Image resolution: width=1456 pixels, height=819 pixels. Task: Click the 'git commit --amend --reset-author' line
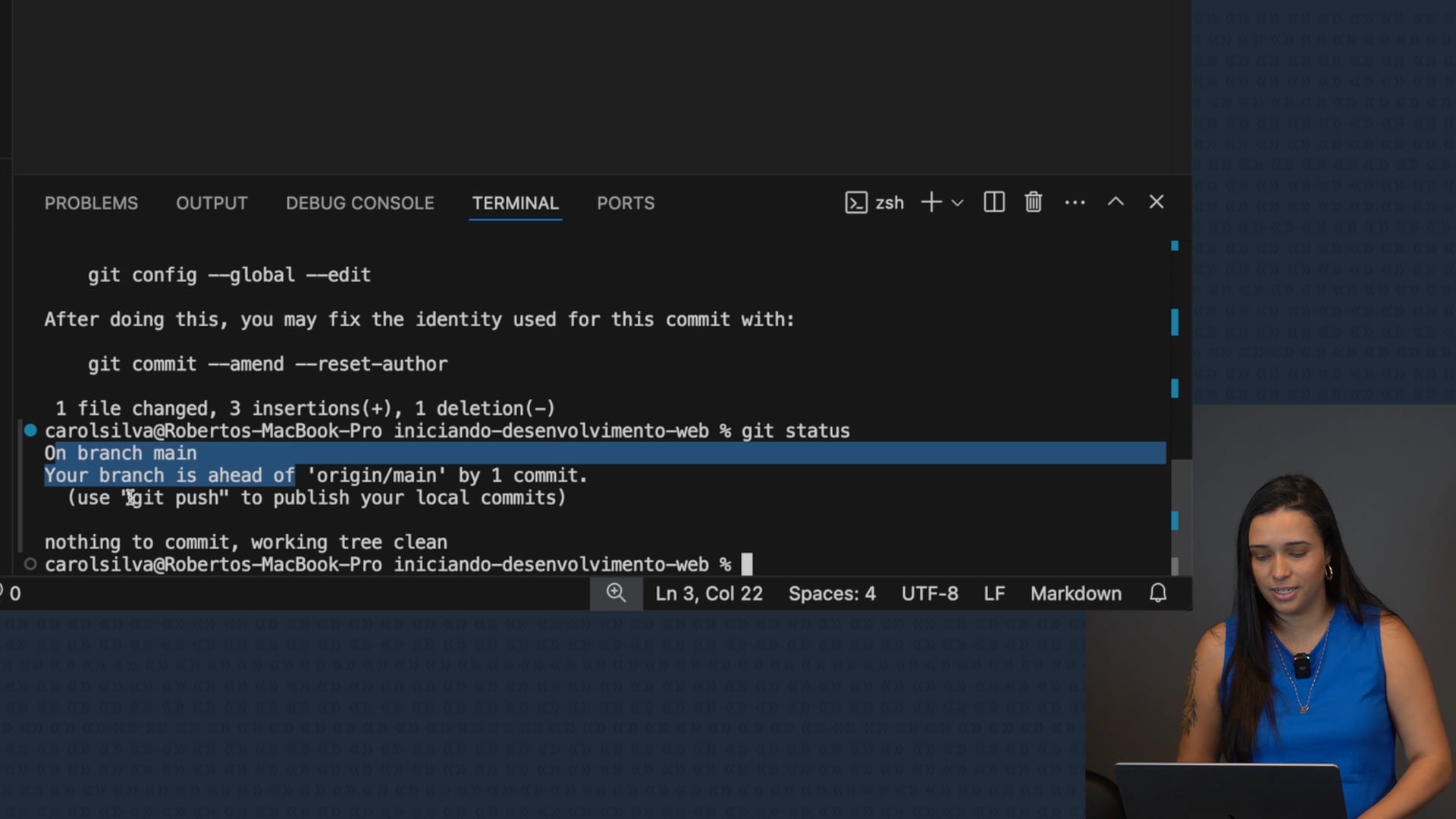tap(268, 364)
